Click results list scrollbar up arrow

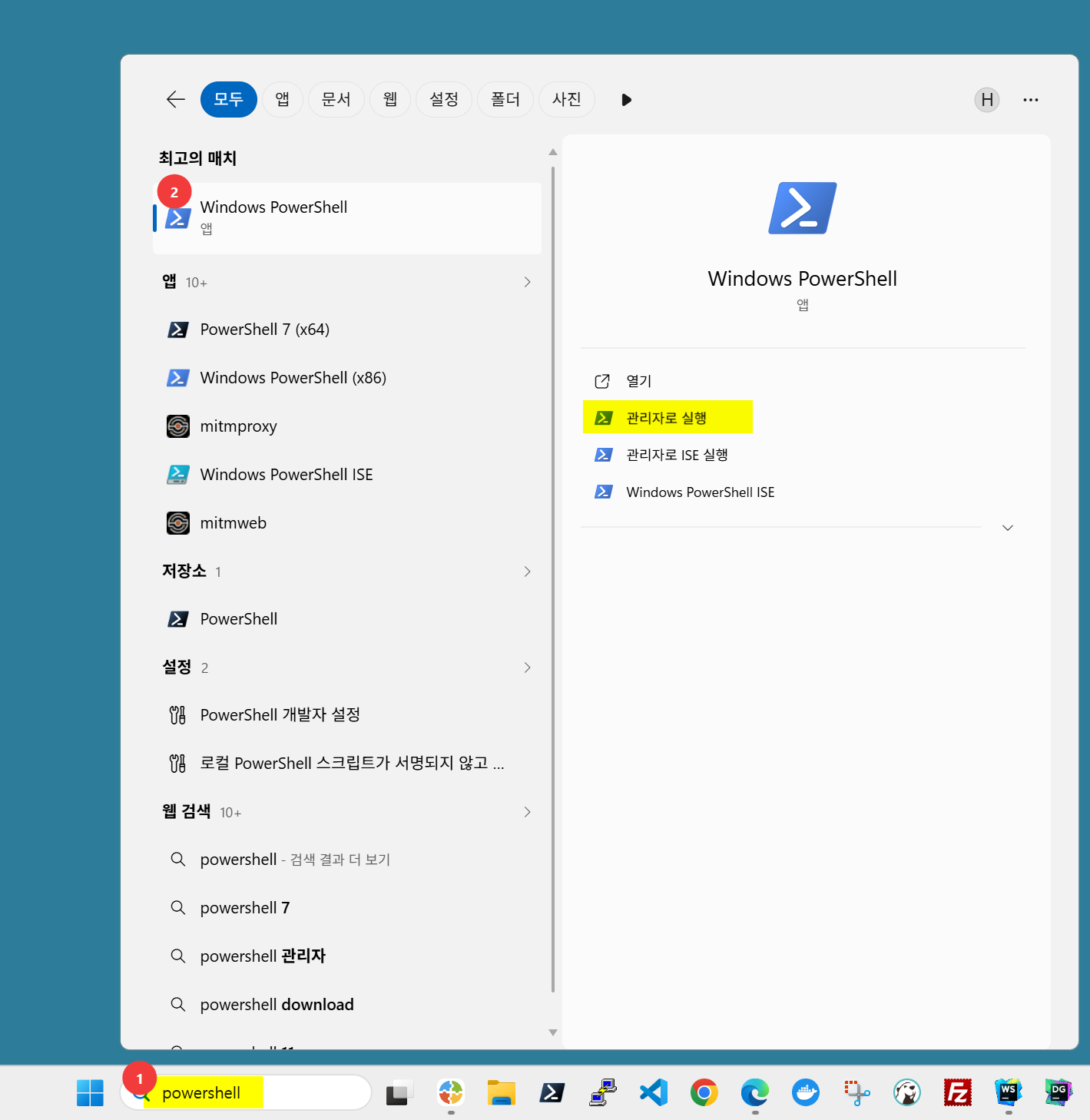pyautogui.click(x=553, y=152)
